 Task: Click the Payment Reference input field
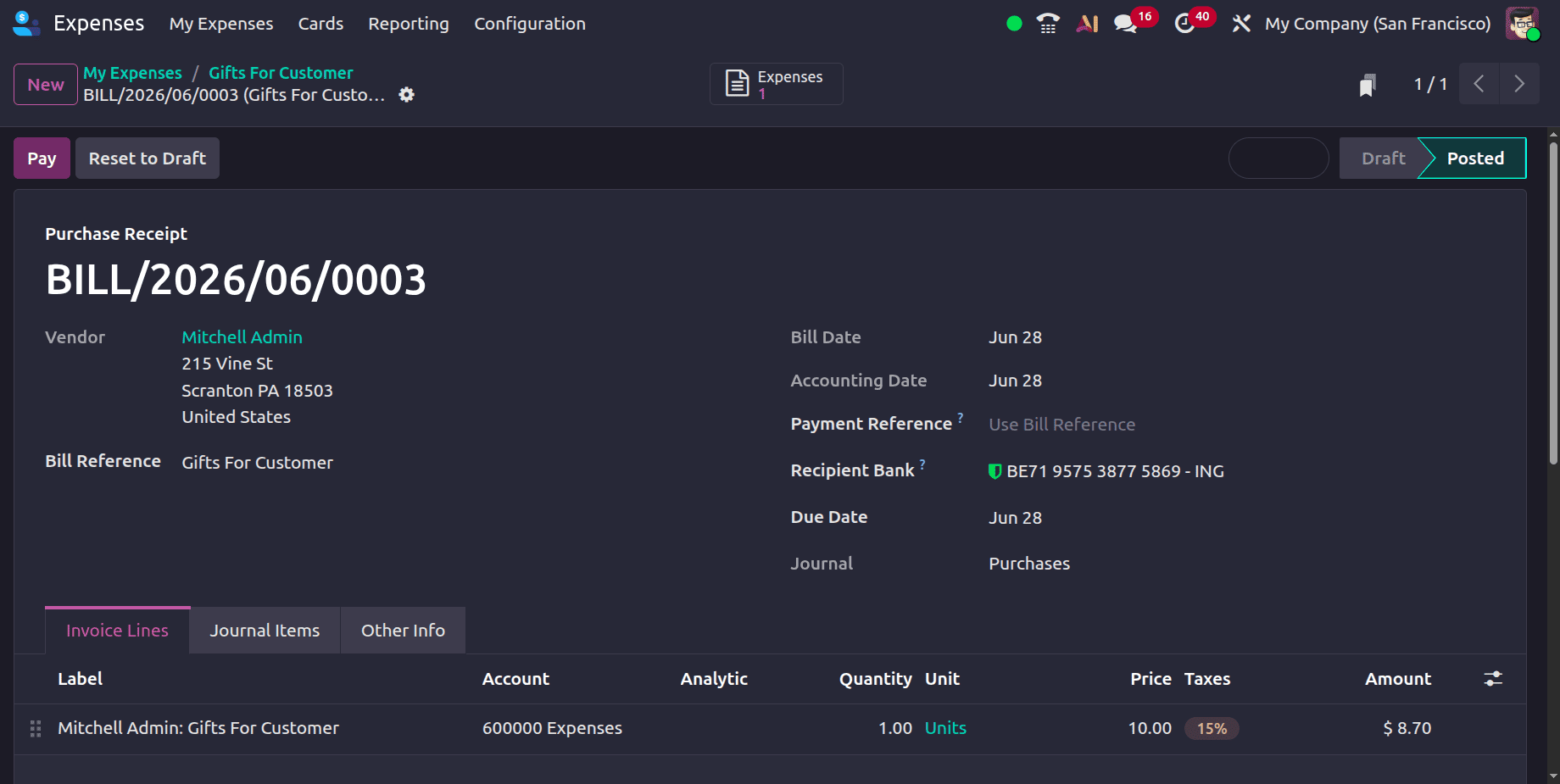click(x=1242, y=425)
